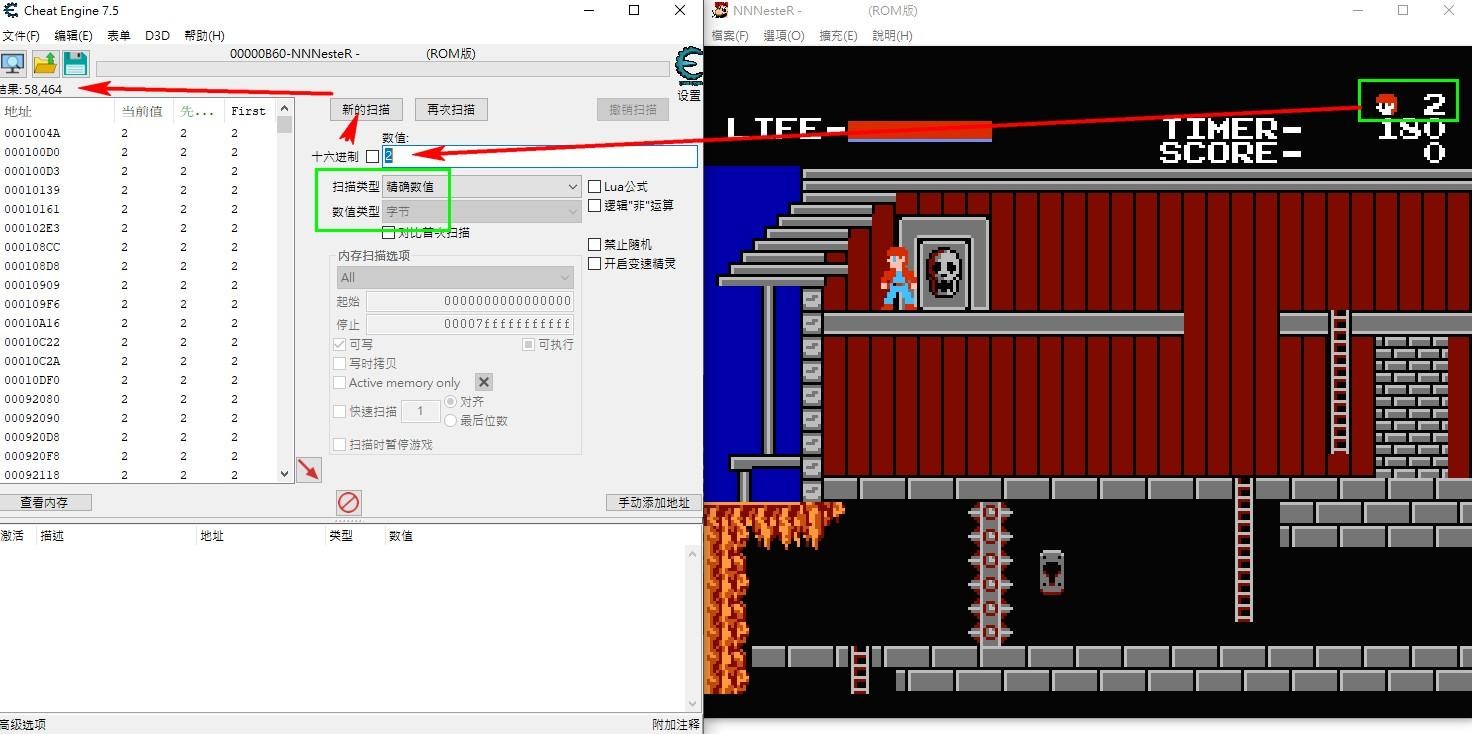1472x734 pixels.
Task: Click the 描述 column header in address table
Action: point(116,536)
